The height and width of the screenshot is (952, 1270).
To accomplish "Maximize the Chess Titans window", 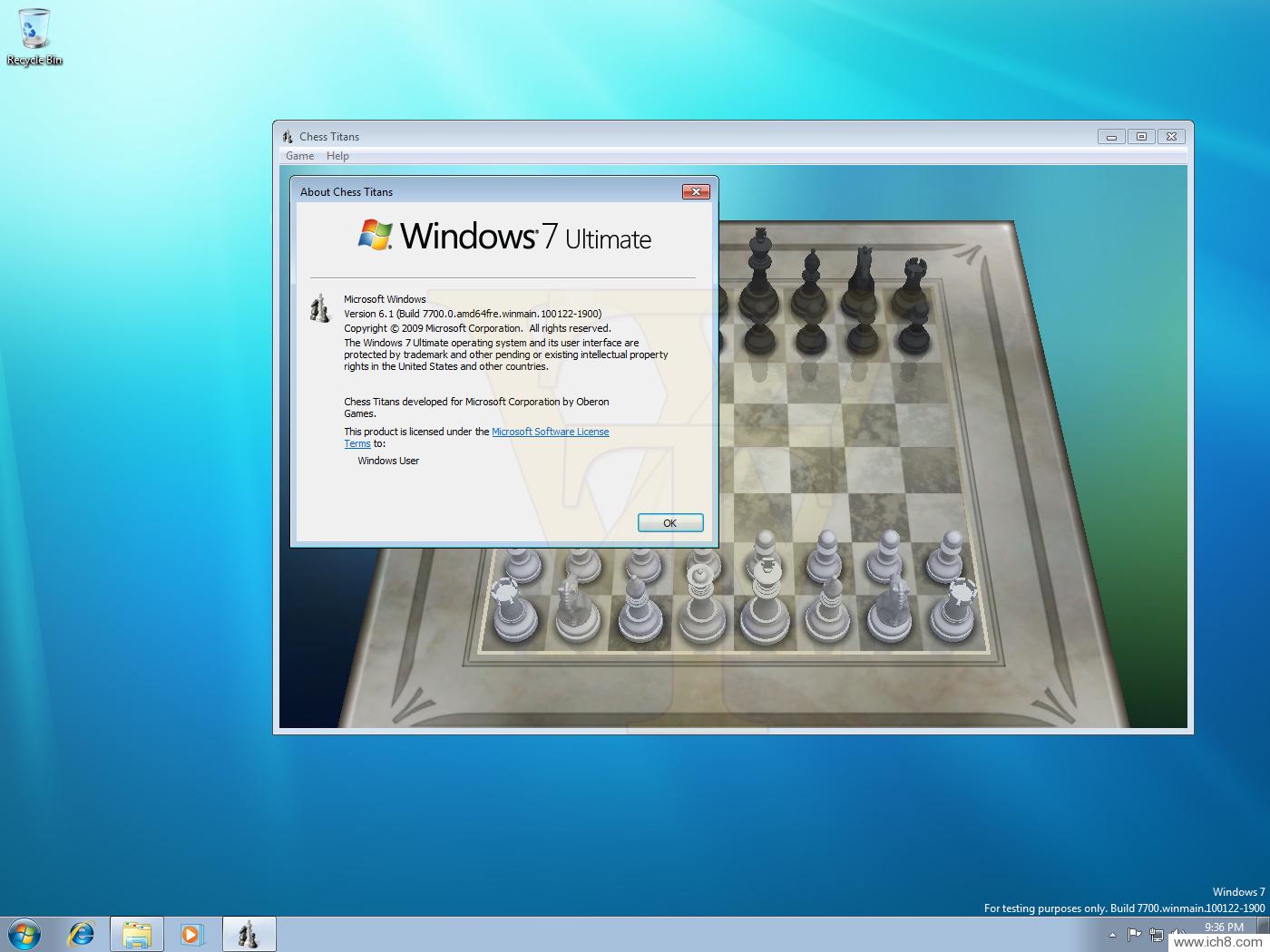I will (x=1141, y=137).
